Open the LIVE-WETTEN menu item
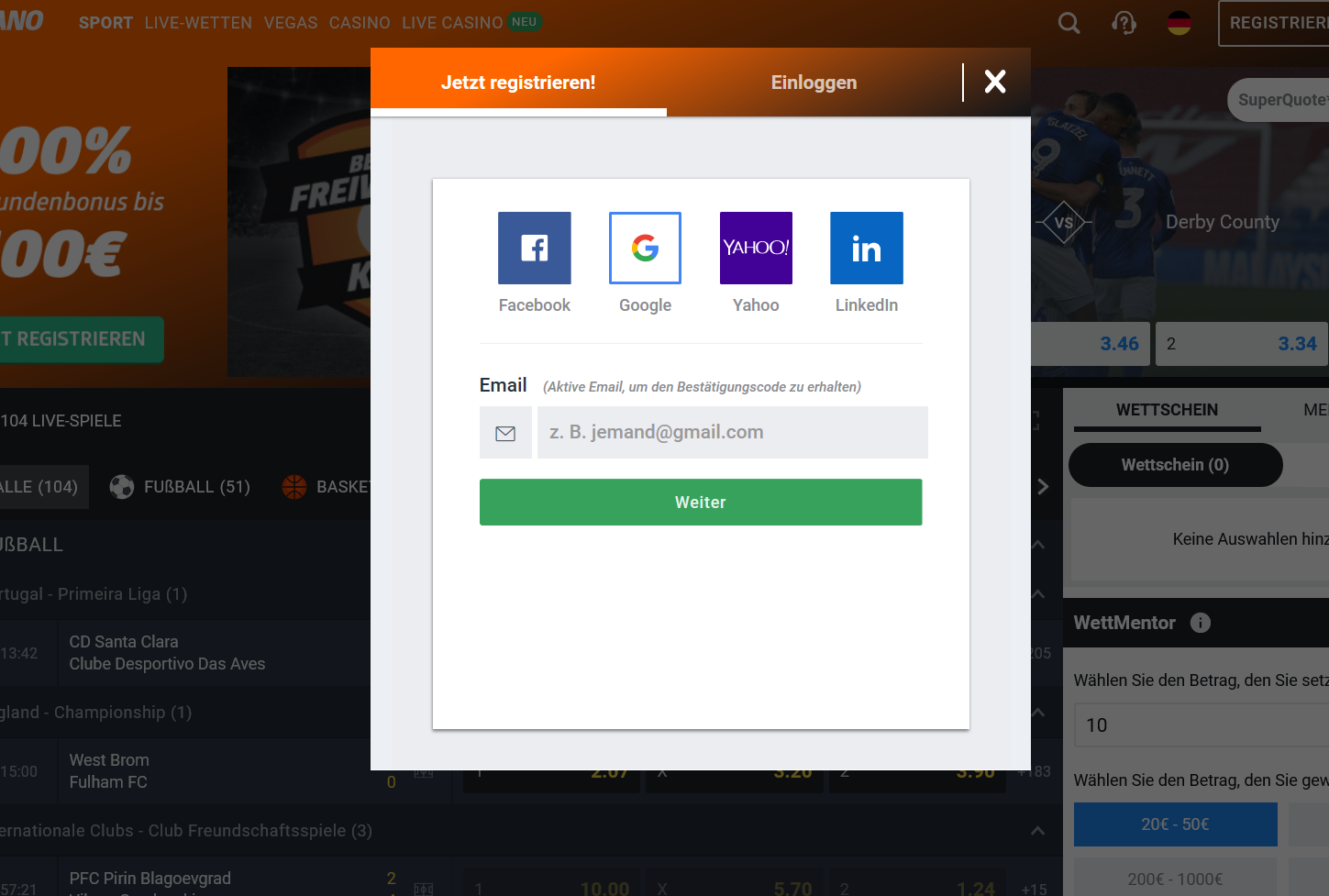The image size is (1329, 896). pos(198,23)
